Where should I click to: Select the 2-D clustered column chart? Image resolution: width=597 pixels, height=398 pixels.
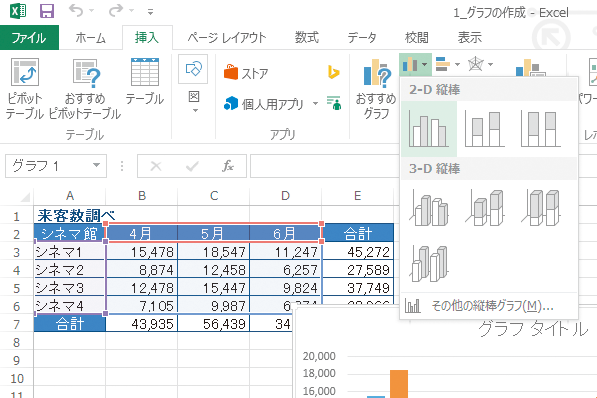(429, 129)
